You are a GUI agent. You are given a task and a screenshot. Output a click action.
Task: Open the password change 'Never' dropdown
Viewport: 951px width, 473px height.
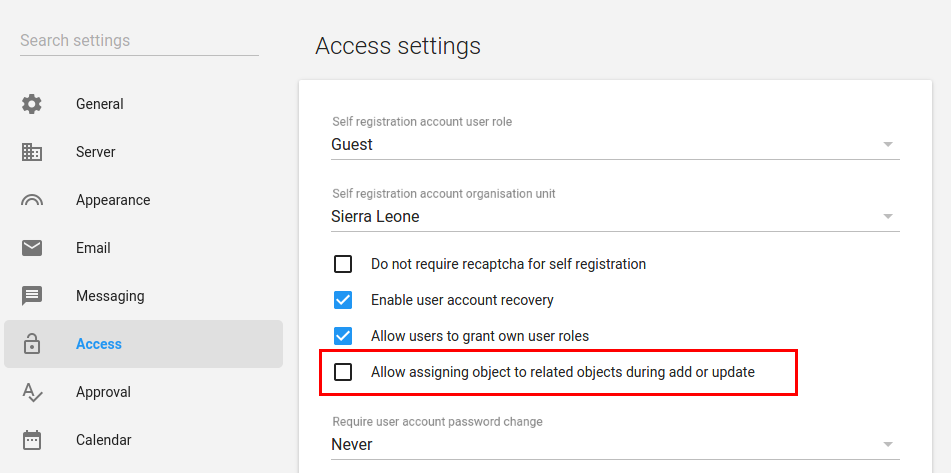tap(614, 444)
